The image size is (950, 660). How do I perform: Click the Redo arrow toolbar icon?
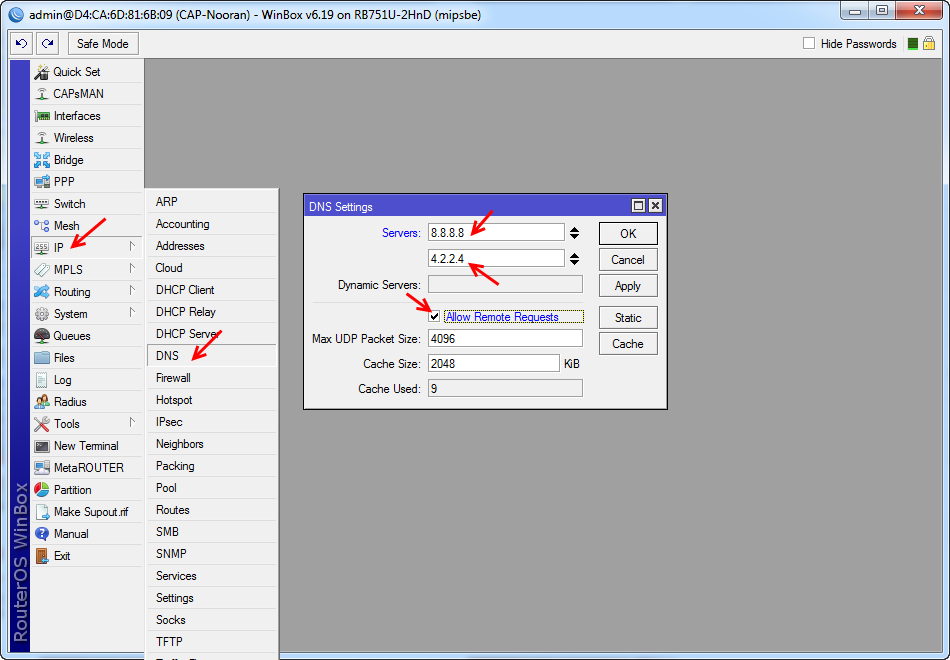tap(47, 44)
